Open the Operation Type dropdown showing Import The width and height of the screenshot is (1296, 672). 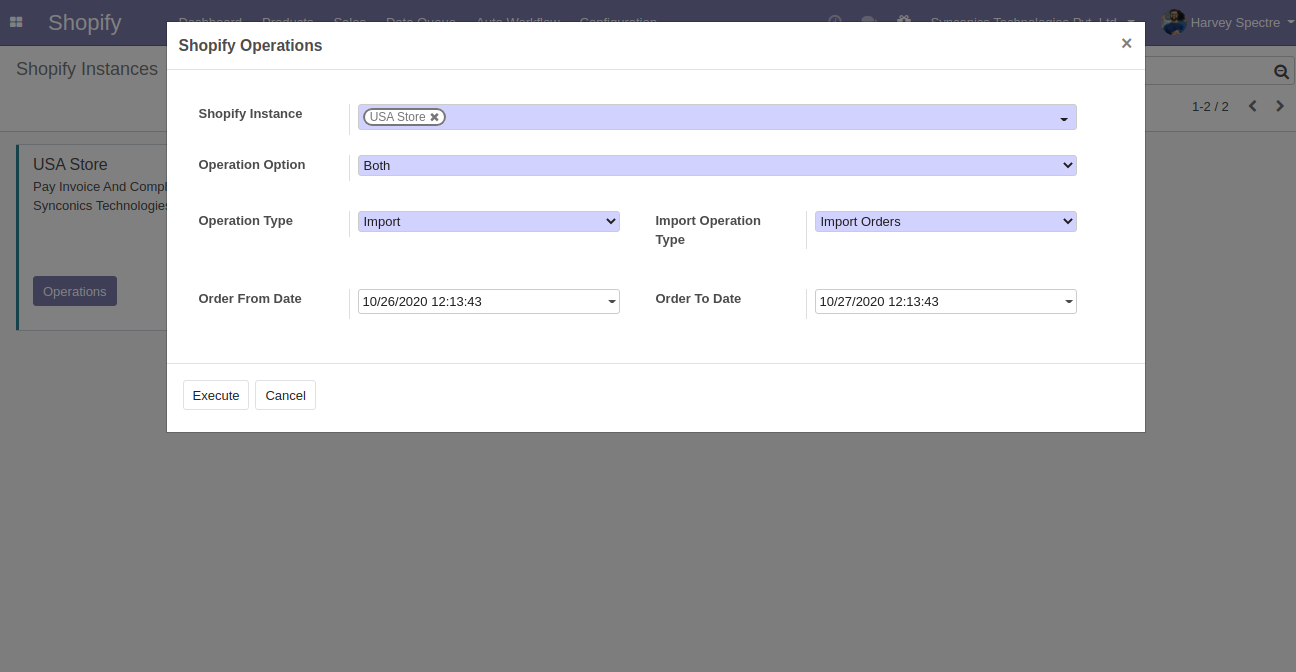click(488, 222)
